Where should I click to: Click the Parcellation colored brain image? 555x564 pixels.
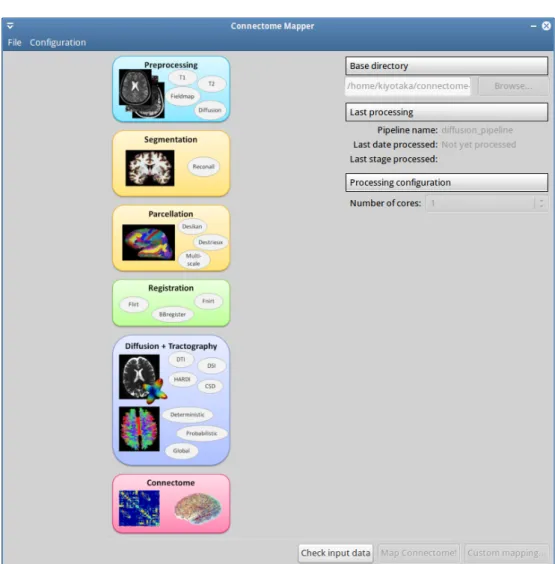point(149,242)
